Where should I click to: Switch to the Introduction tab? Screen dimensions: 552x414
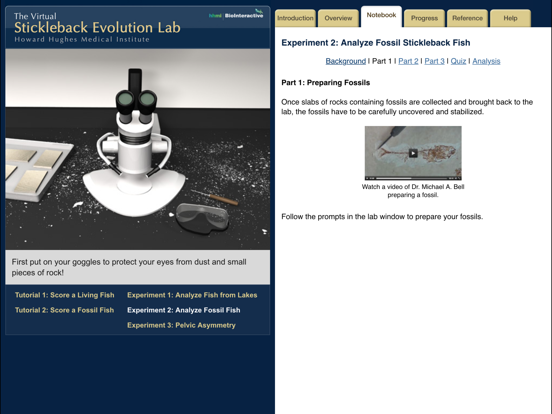tap(295, 18)
